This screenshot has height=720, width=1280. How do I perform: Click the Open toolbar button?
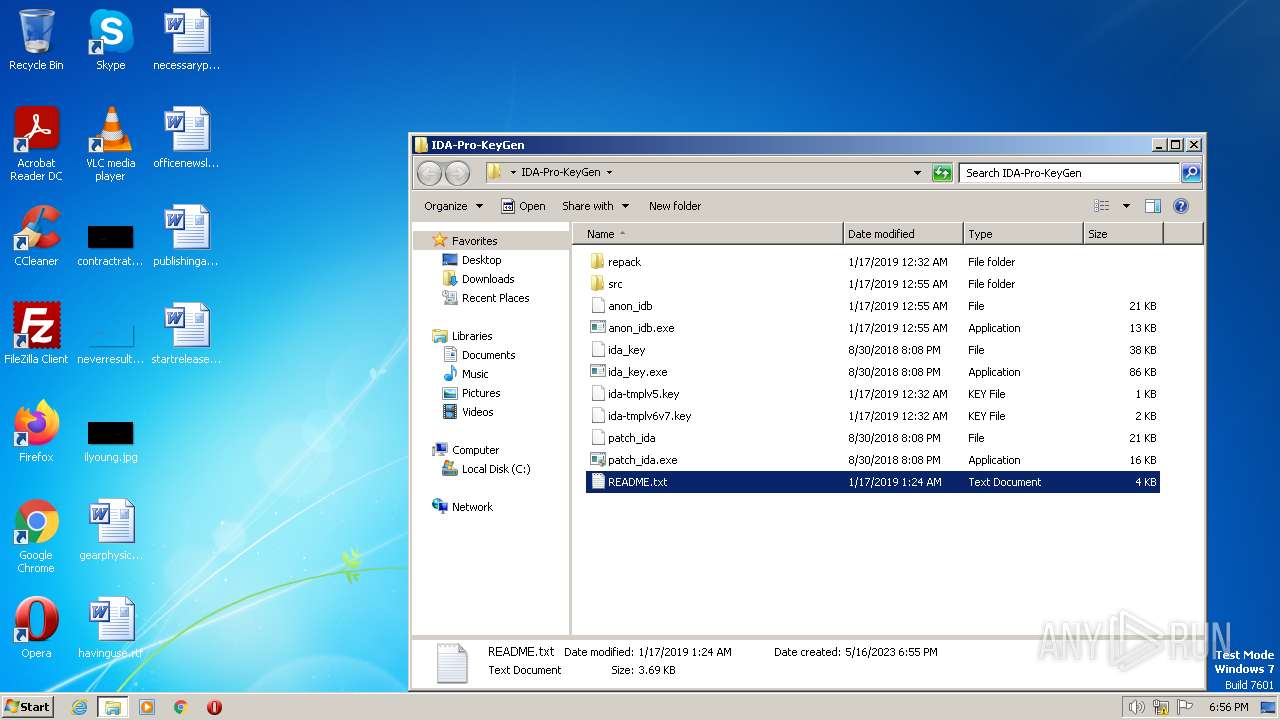(523, 206)
